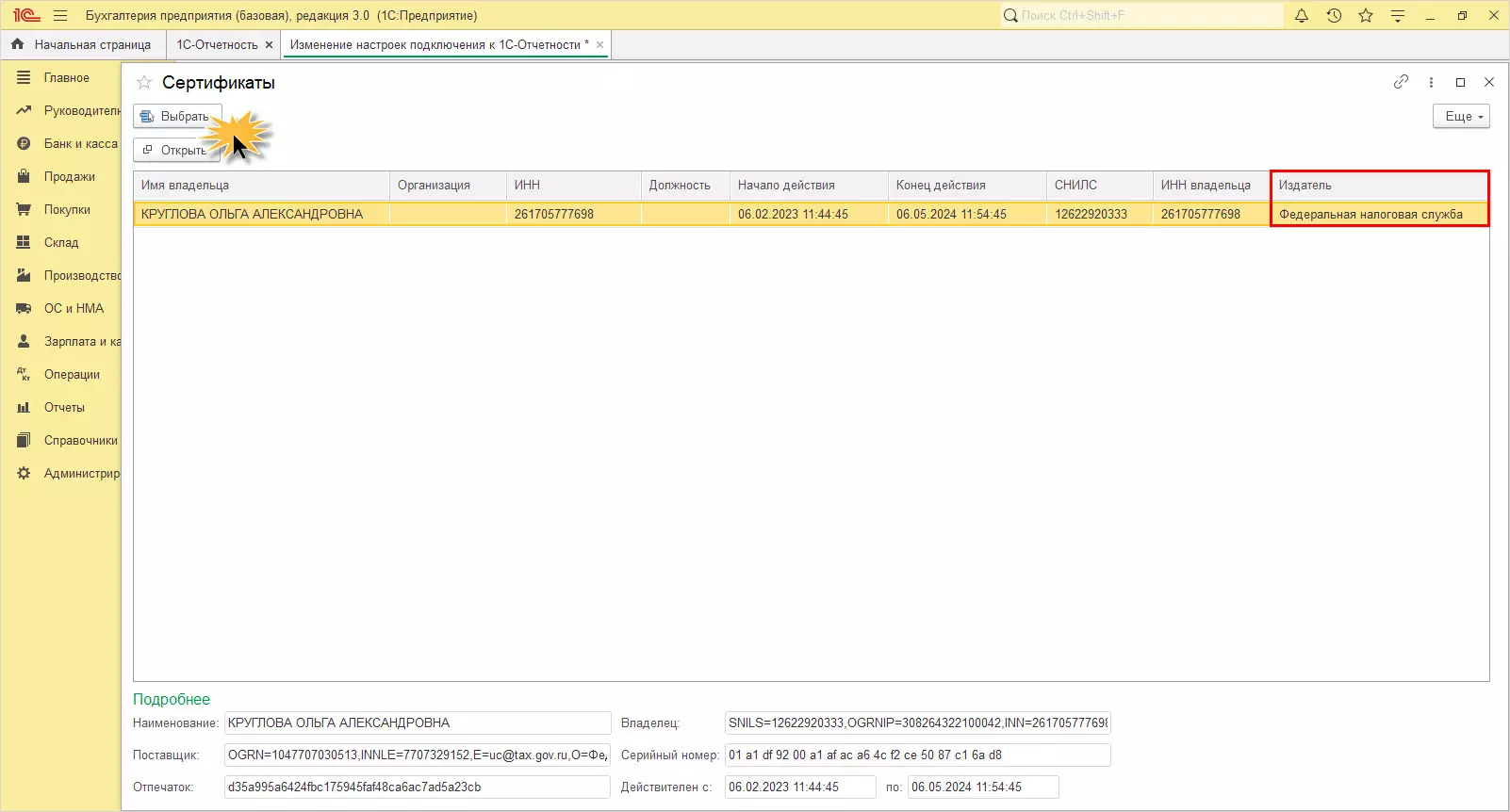Sort by СНИЛС column header
This screenshot has width=1510, height=812.
pyautogui.click(x=1100, y=186)
